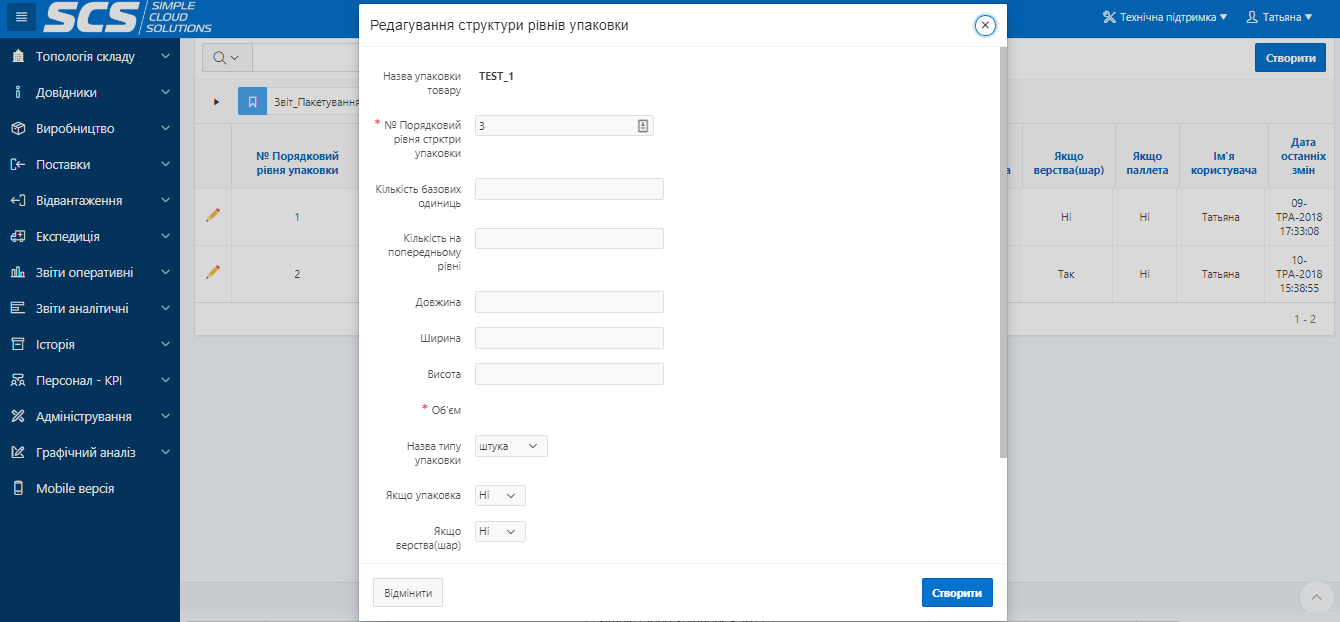Click the Топологія складу warehouse icon
Viewport: 1340px width, 622px height.
(18, 57)
